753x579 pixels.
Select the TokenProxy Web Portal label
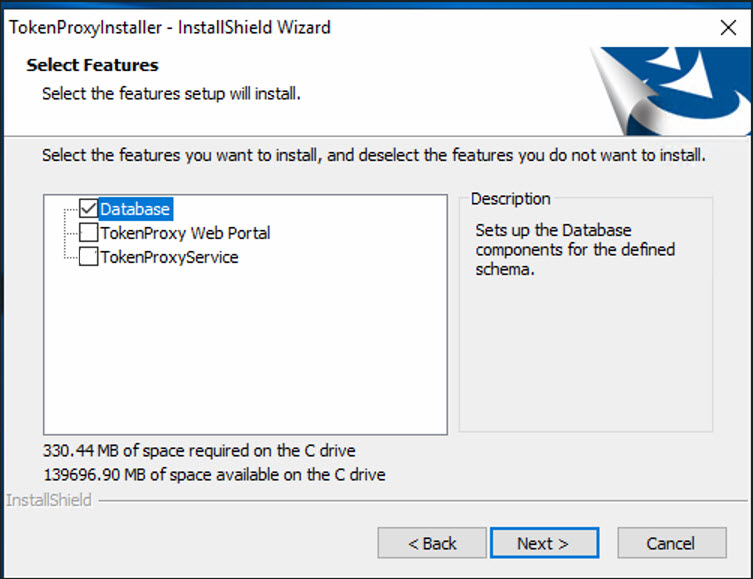tap(185, 233)
